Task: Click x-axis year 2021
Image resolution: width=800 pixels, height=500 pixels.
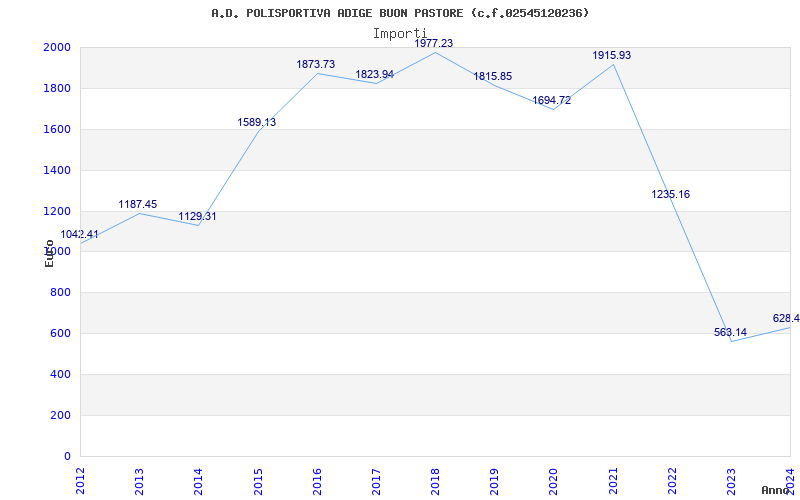Action: 613,481
